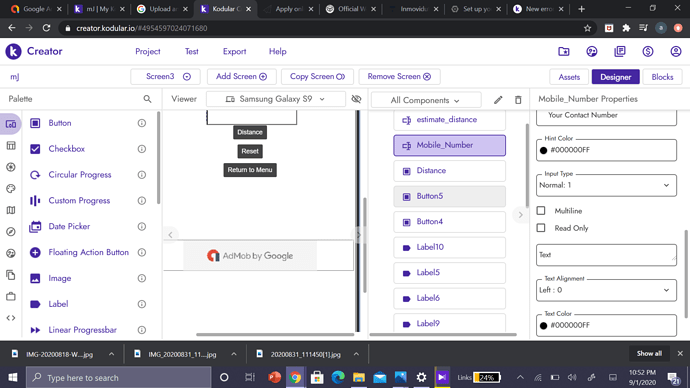Open the Help menu
Screen dimensions: 690x388
pos(278,51)
